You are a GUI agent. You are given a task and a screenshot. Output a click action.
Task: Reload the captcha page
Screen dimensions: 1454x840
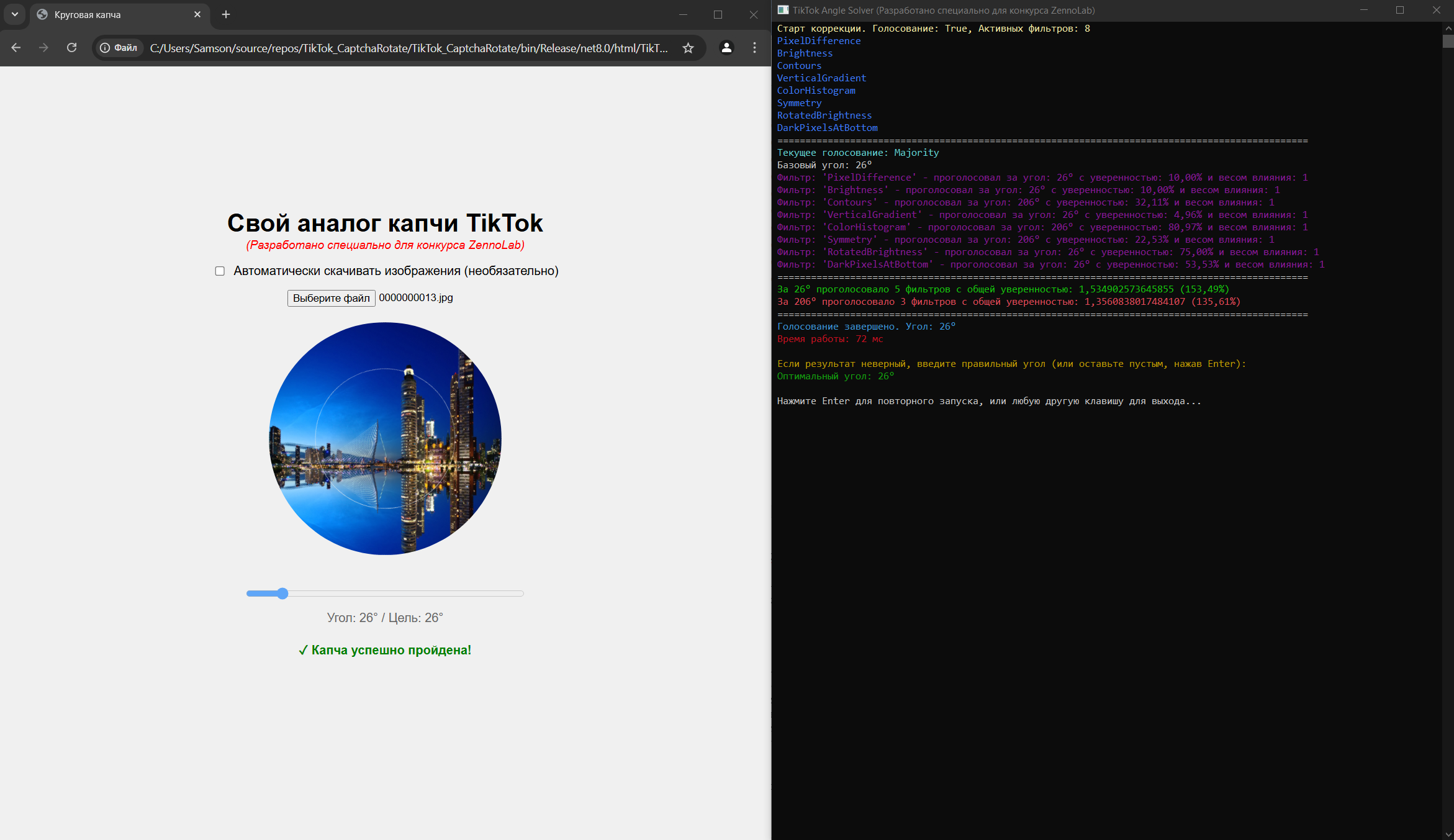click(x=72, y=48)
